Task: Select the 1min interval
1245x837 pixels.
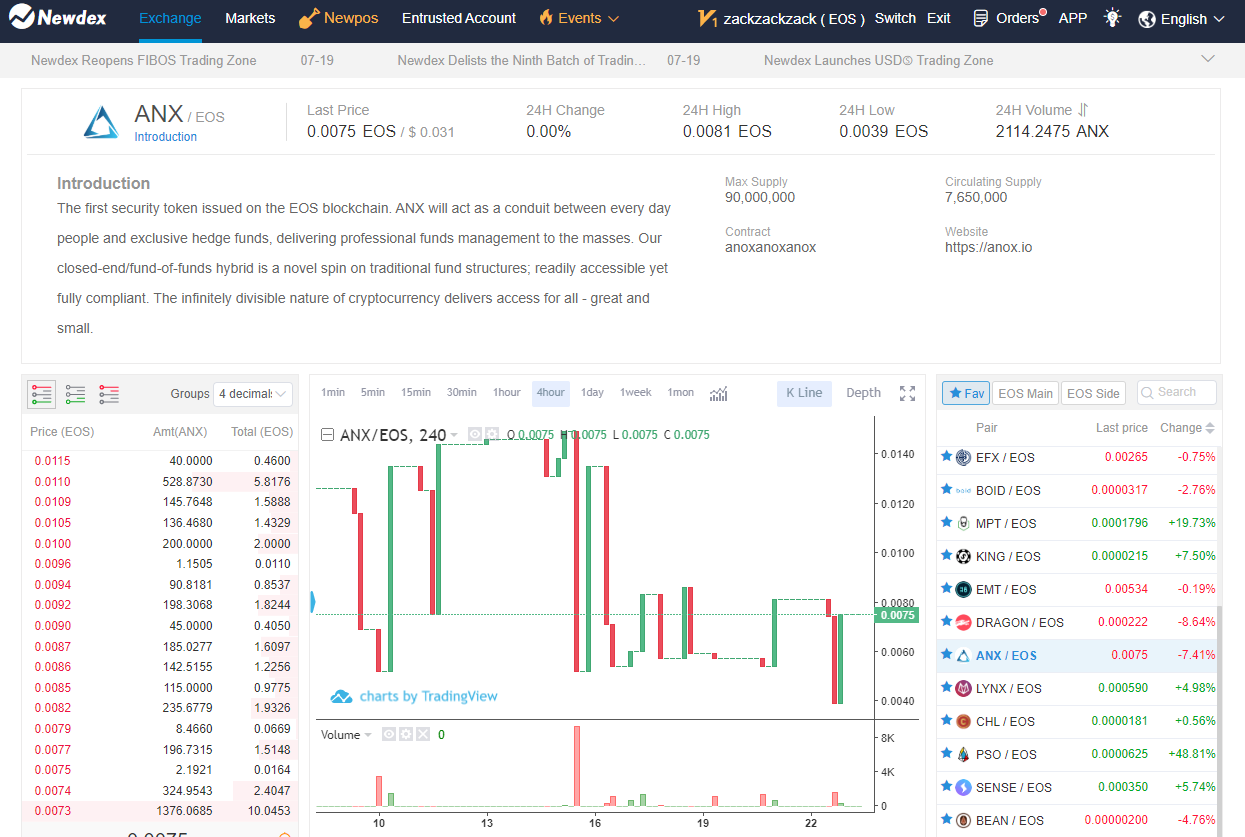Action: point(333,393)
